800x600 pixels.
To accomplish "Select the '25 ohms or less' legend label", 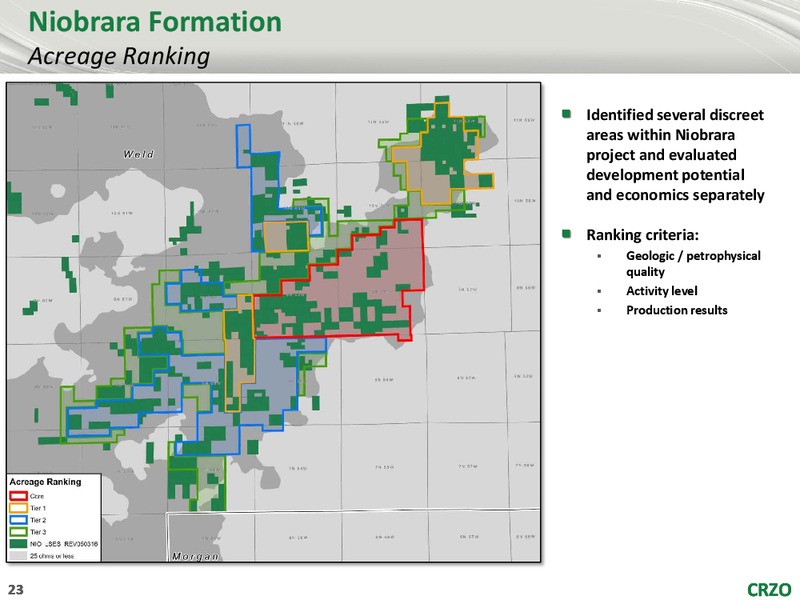I will click(x=52, y=556).
